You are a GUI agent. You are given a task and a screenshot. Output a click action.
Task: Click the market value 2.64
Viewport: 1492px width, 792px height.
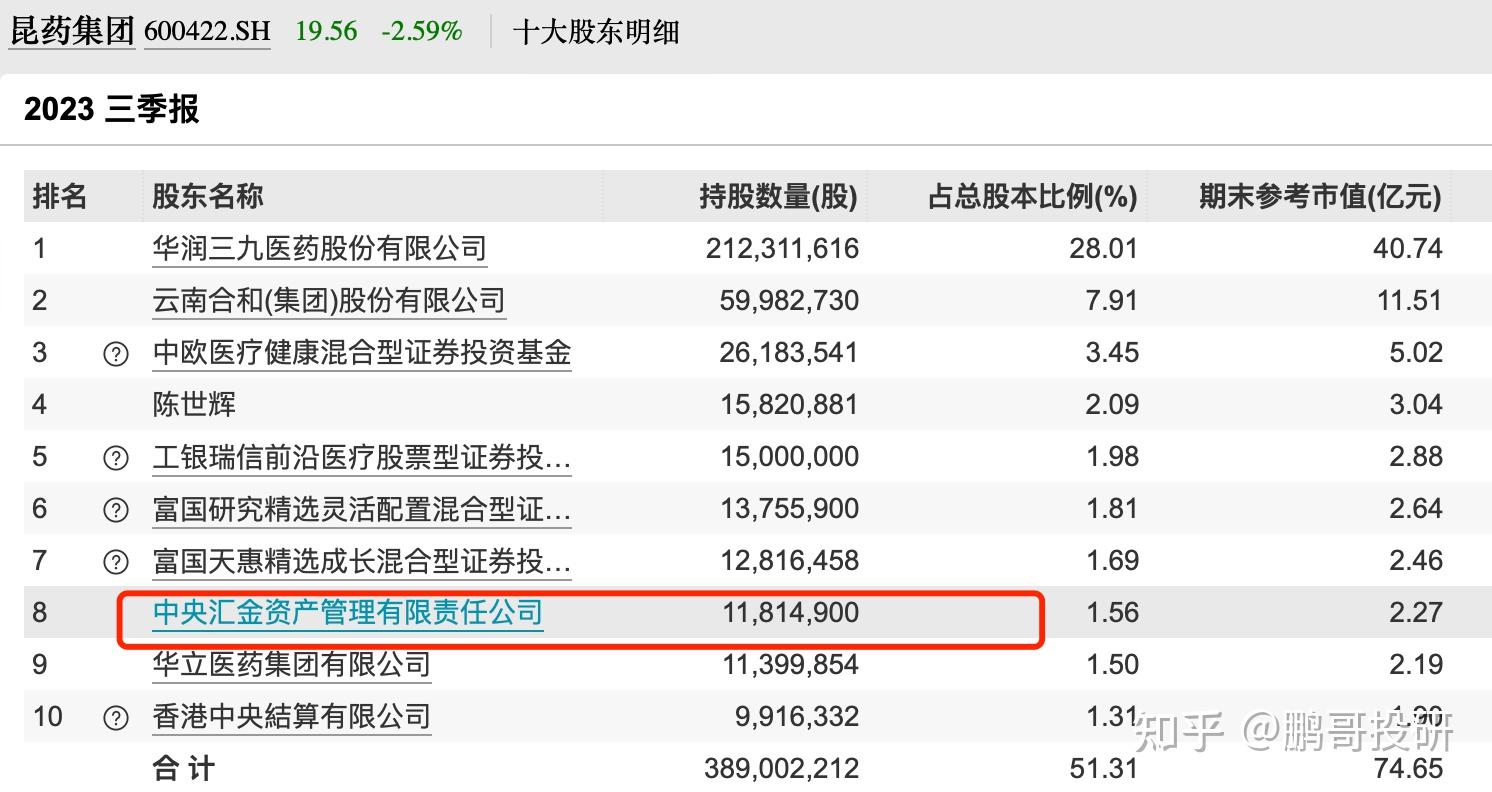pyautogui.click(x=1415, y=508)
